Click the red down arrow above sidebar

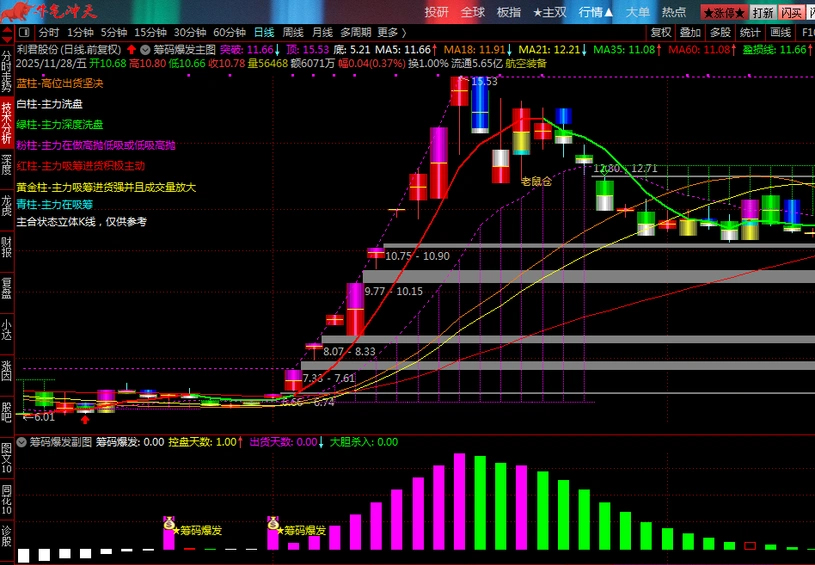coord(7,39)
